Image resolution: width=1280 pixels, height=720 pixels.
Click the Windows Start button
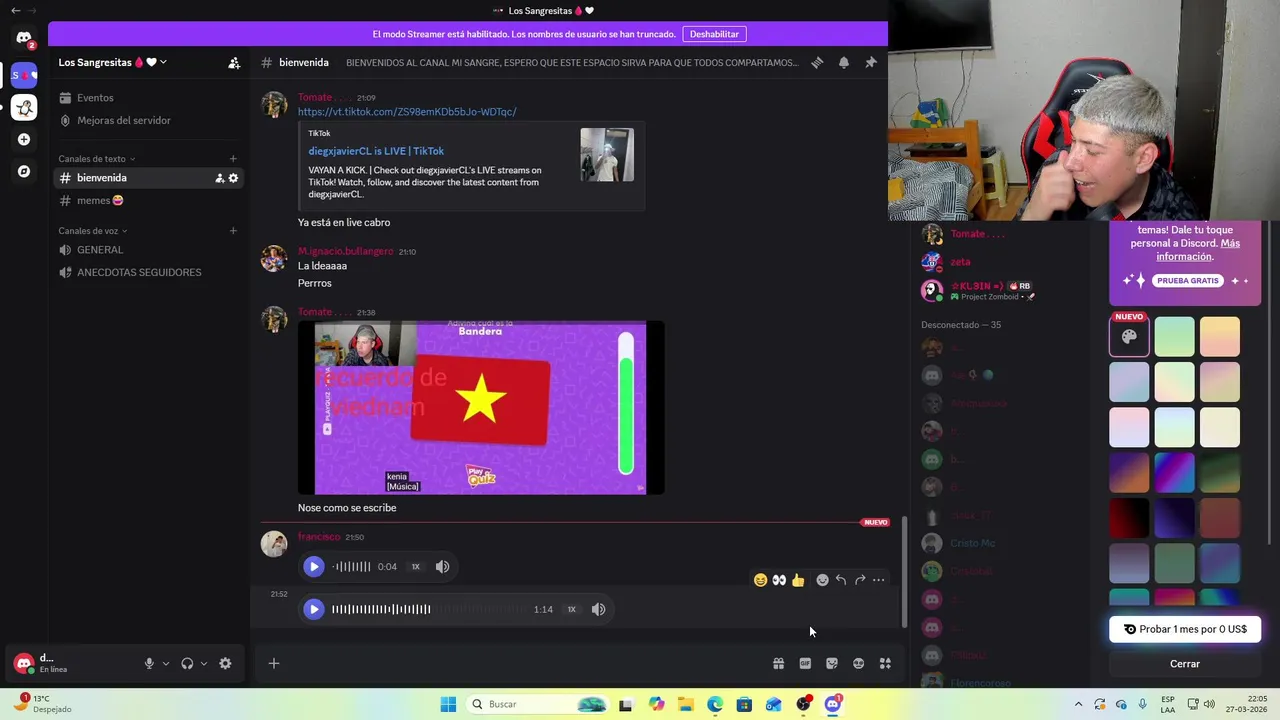(448, 704)
